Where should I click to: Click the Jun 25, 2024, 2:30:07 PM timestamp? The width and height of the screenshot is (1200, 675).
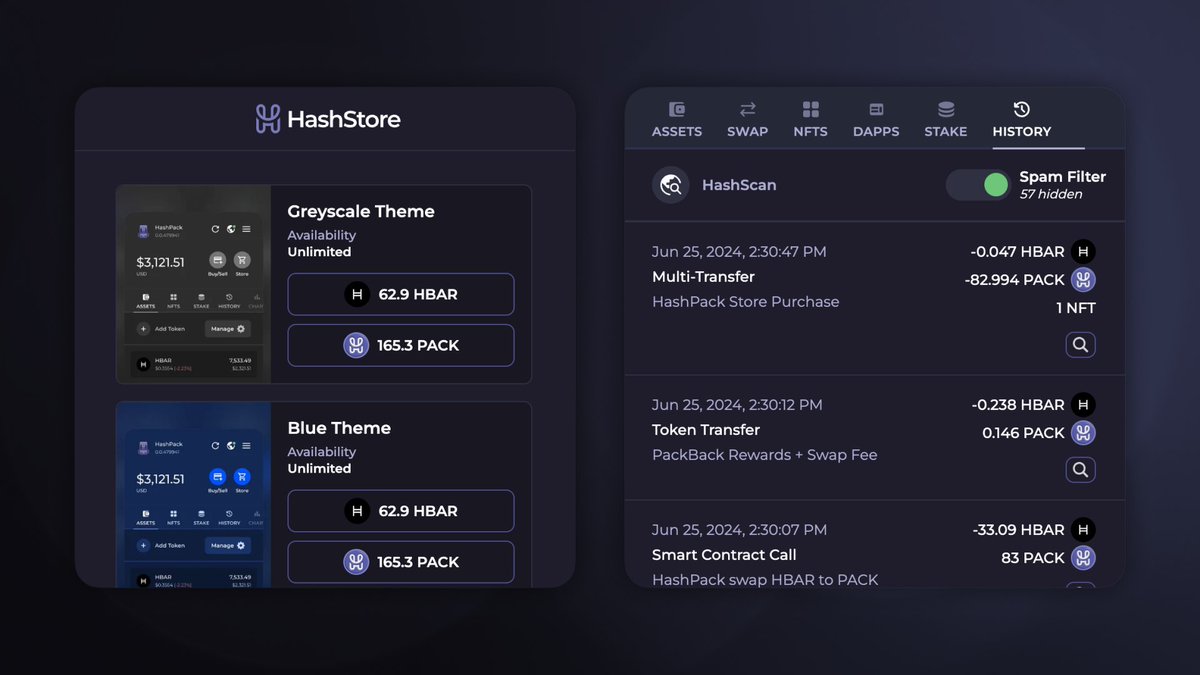[739, 530]
